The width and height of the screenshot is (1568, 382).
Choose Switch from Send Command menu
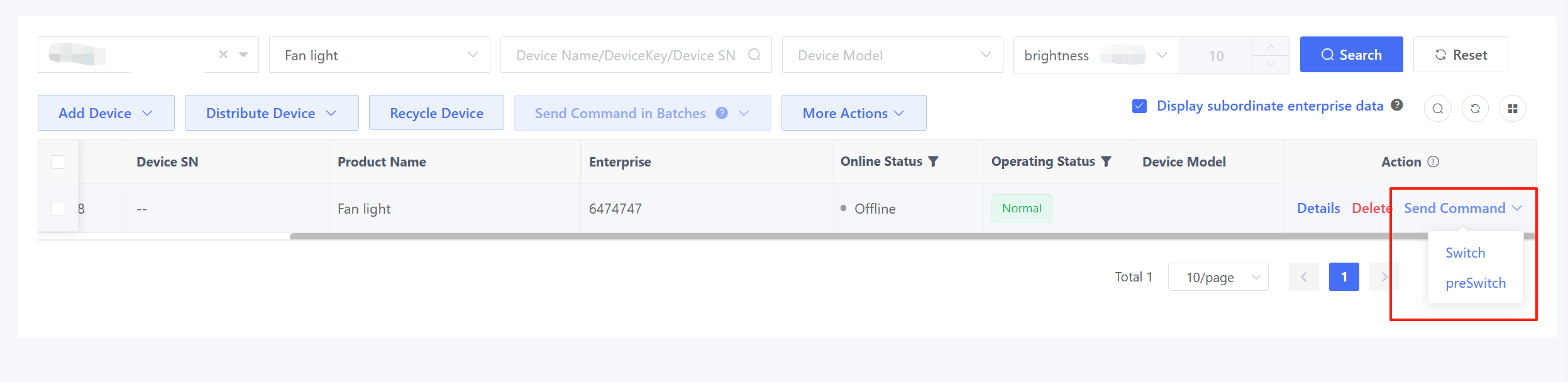(1466, 253)
